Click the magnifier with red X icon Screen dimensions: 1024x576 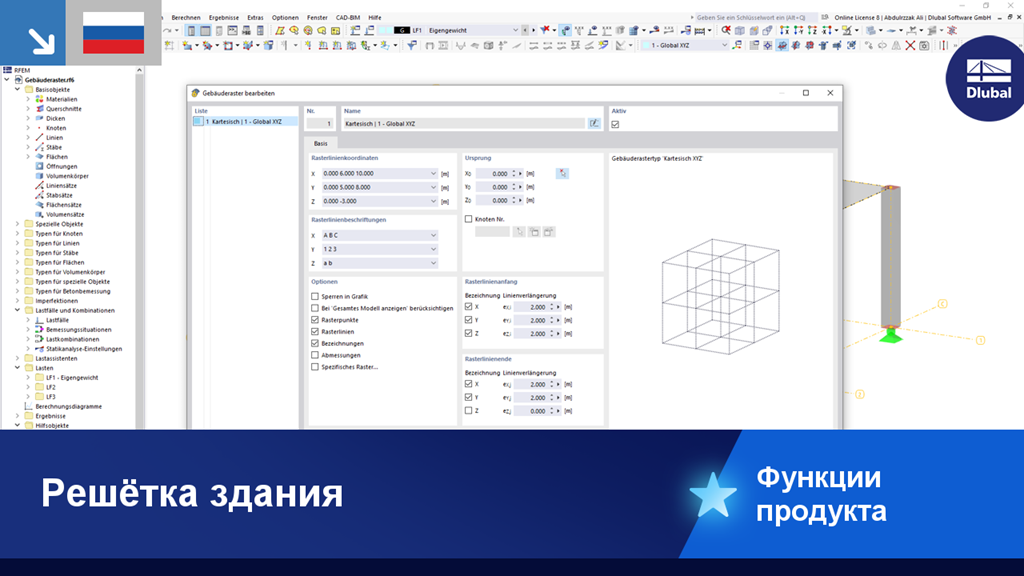click(x=726, y=30)
